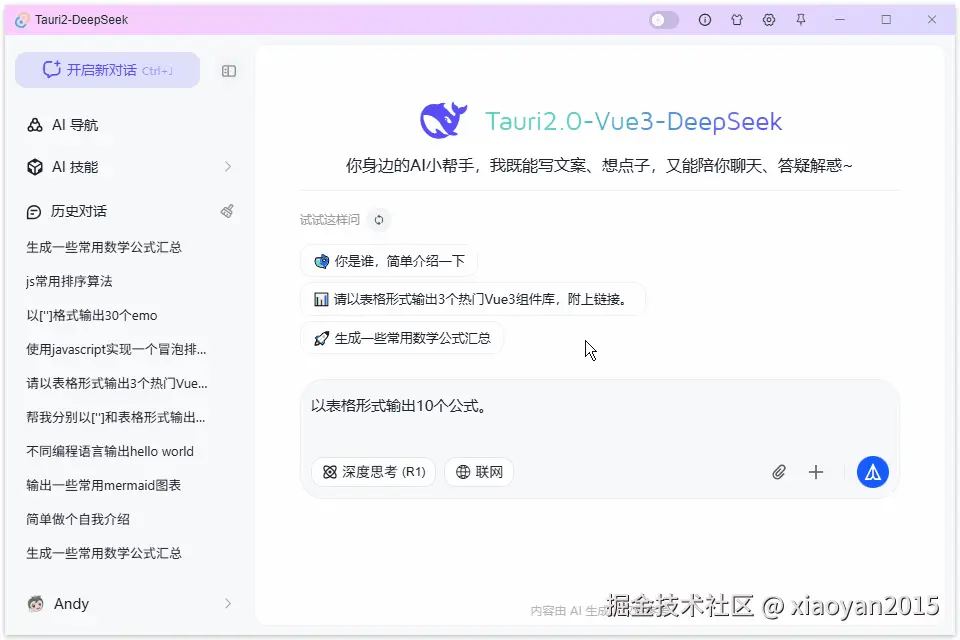960x640 pixels.
Task: Open history chat js常用排序算法
Action: pyautogui.click(x=69, y=281)
